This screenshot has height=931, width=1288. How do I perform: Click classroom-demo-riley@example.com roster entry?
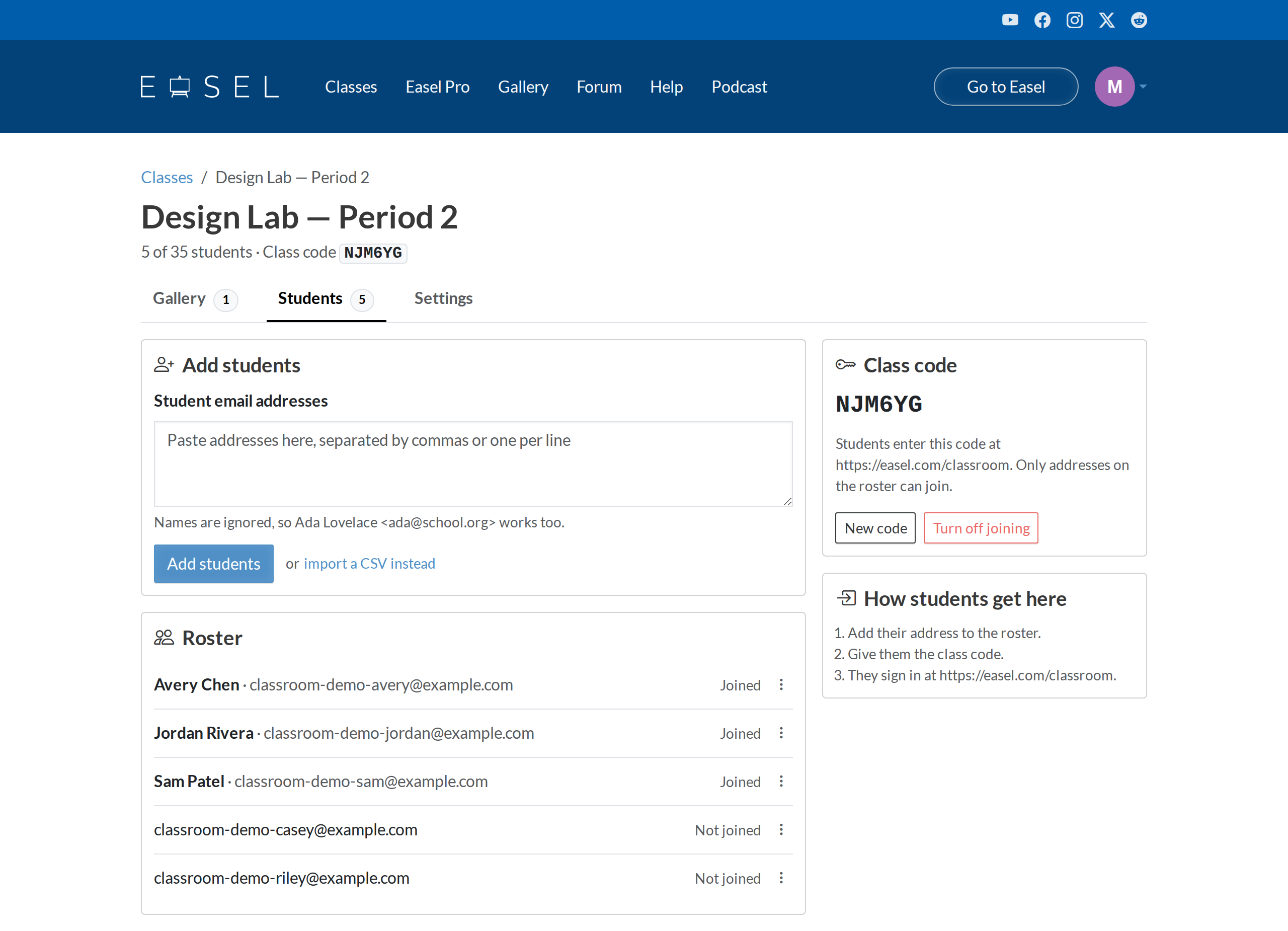(282, 878)
